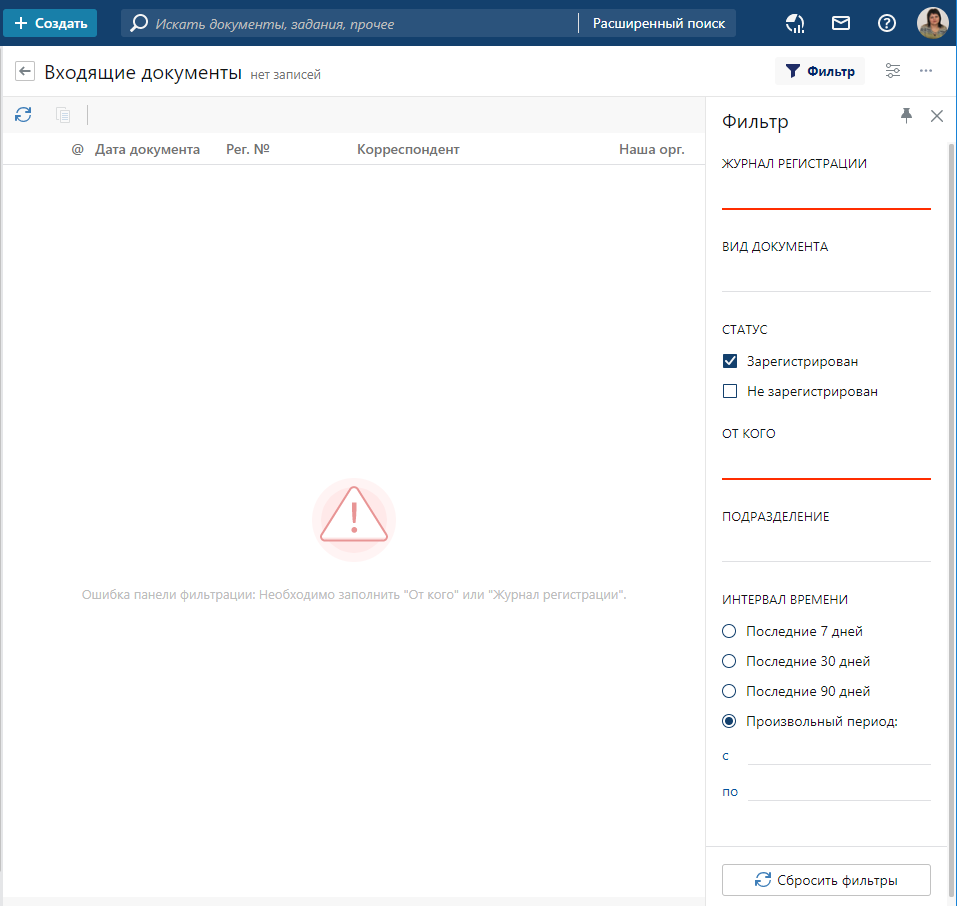Click the Сбросить фильтры button
Screen dimensions: 957x906
point(826,880)
